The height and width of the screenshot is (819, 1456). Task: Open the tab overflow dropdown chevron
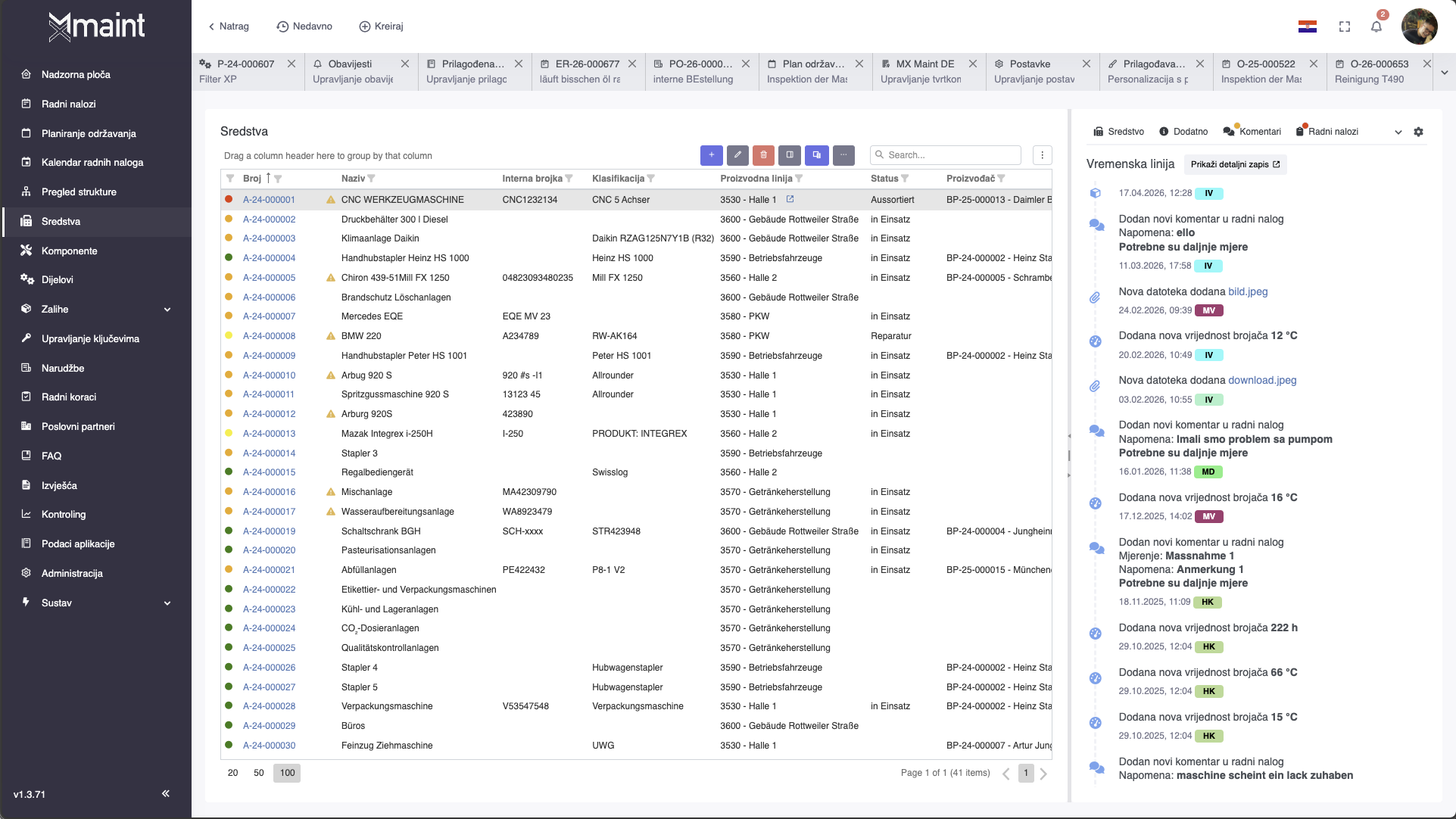point(1444,73)
